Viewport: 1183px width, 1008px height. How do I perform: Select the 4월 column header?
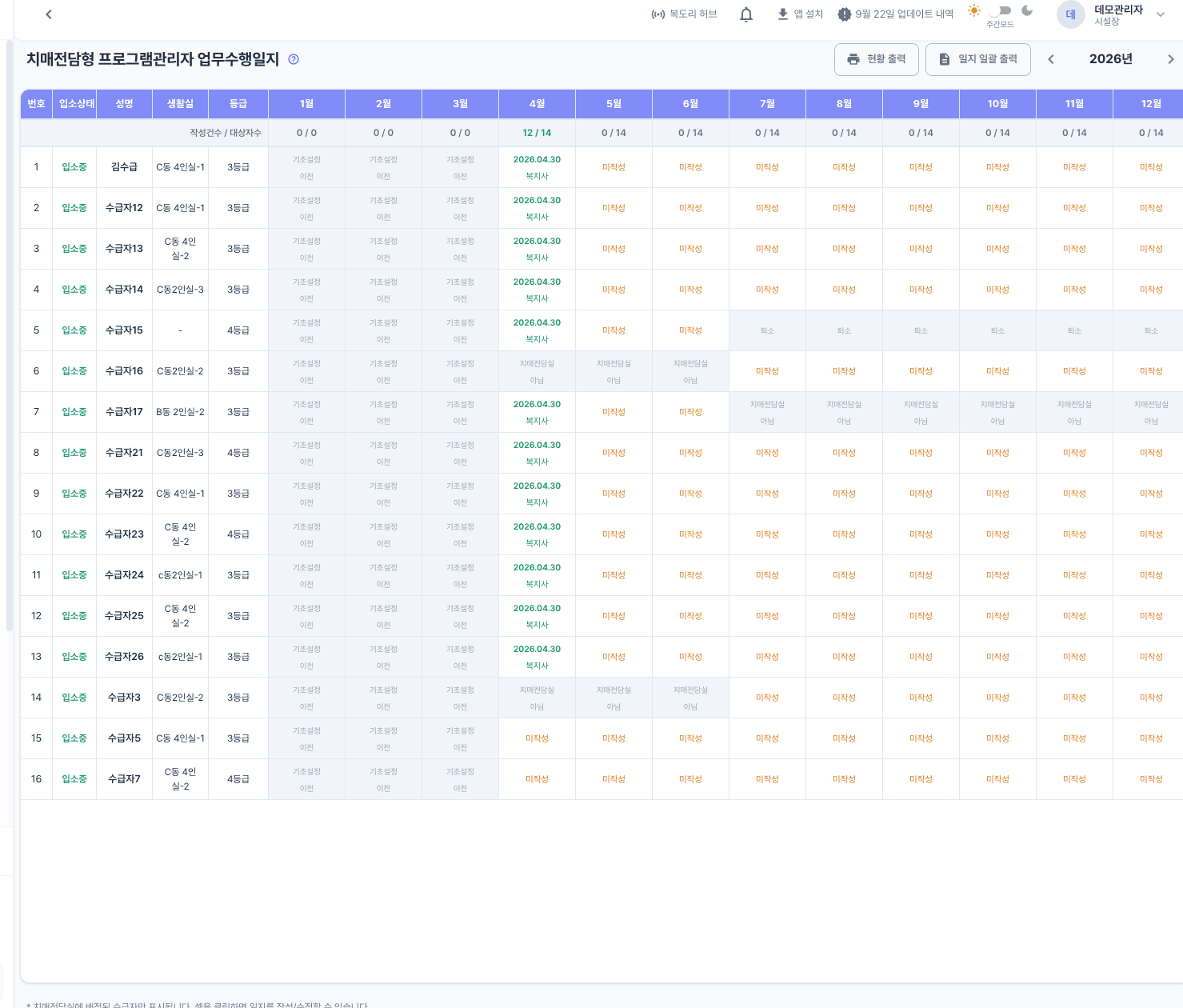(537, 104)
